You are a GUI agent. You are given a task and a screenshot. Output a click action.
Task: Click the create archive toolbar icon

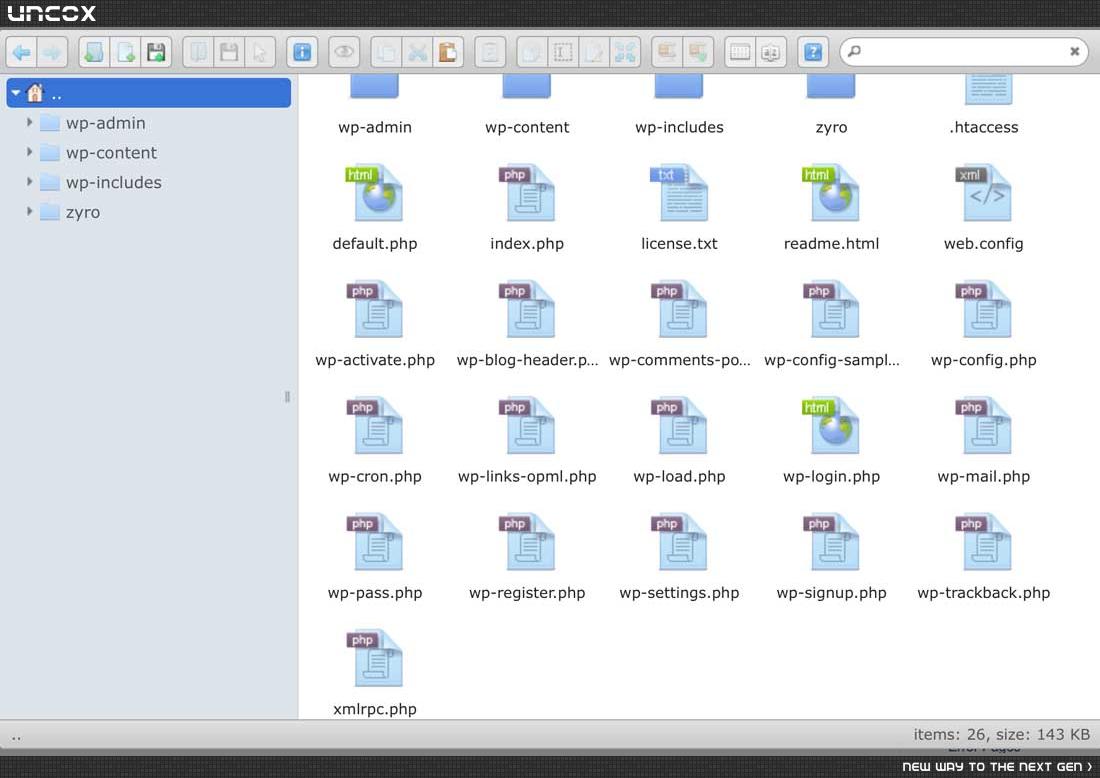[698, 52]
